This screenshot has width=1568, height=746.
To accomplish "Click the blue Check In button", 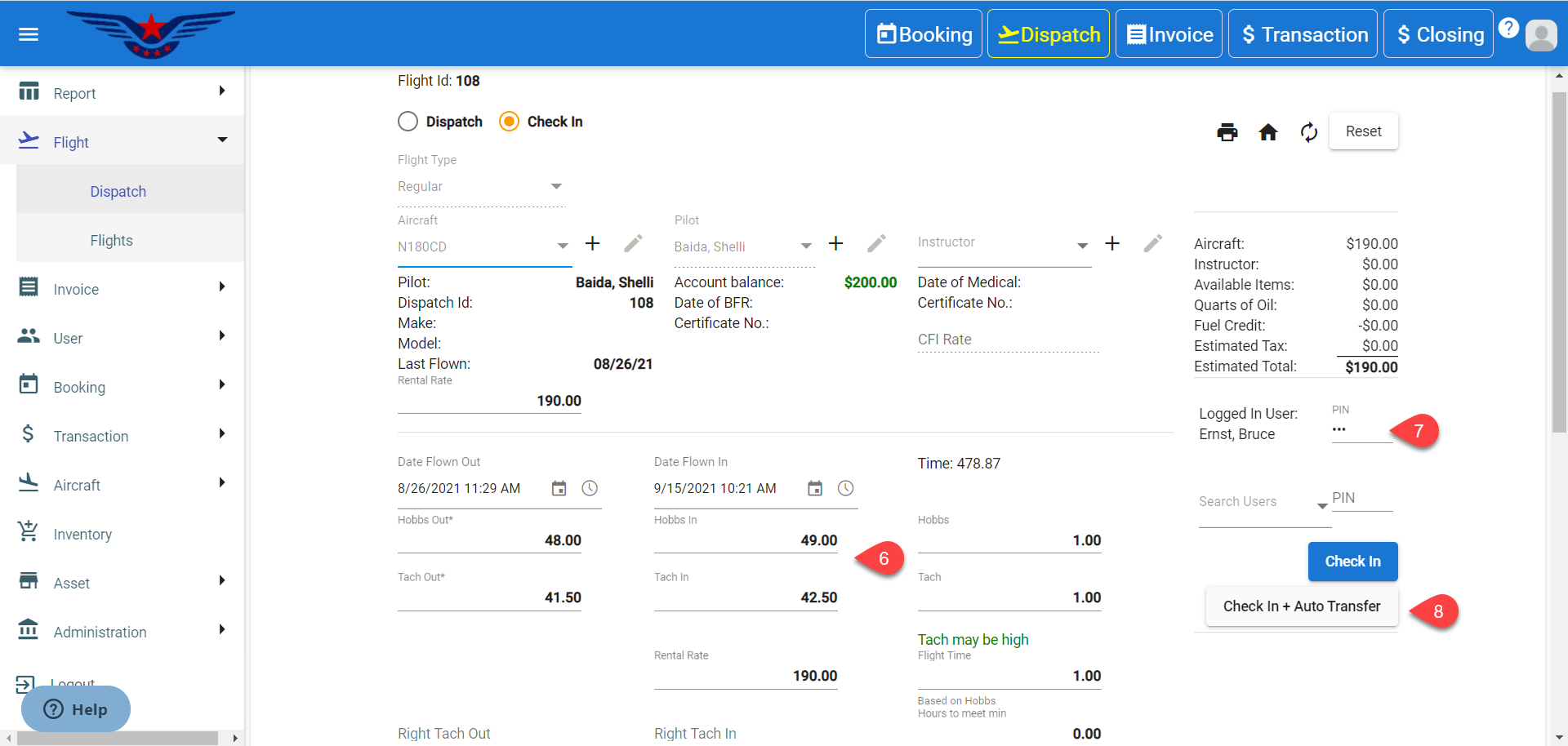I will coord(1352,562).
